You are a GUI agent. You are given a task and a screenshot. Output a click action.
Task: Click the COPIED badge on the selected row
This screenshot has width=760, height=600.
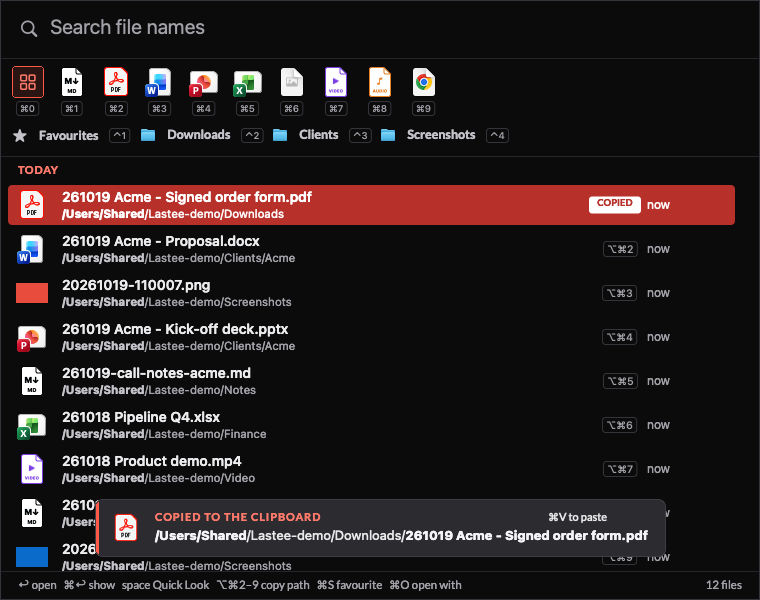click(615, 205)
